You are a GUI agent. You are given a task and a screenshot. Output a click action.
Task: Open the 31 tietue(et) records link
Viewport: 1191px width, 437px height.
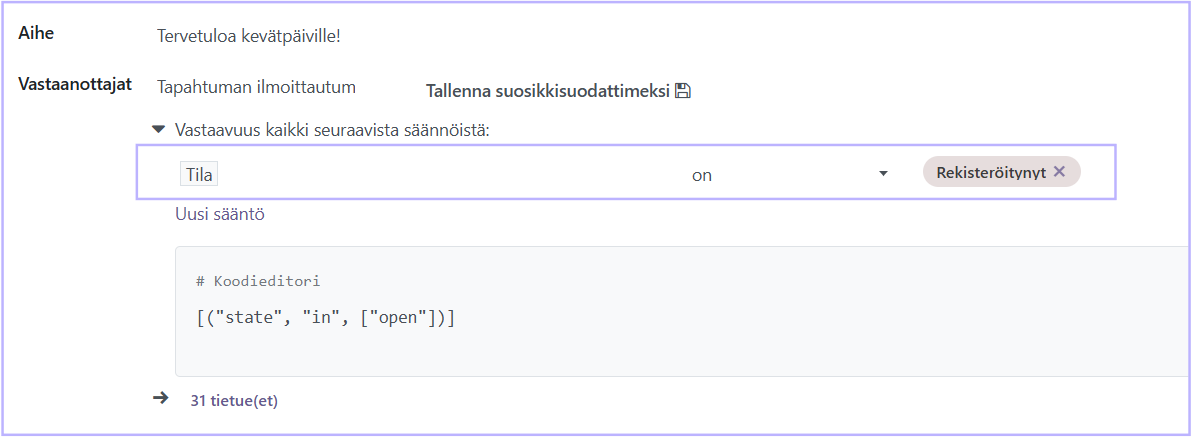(234, 401)
